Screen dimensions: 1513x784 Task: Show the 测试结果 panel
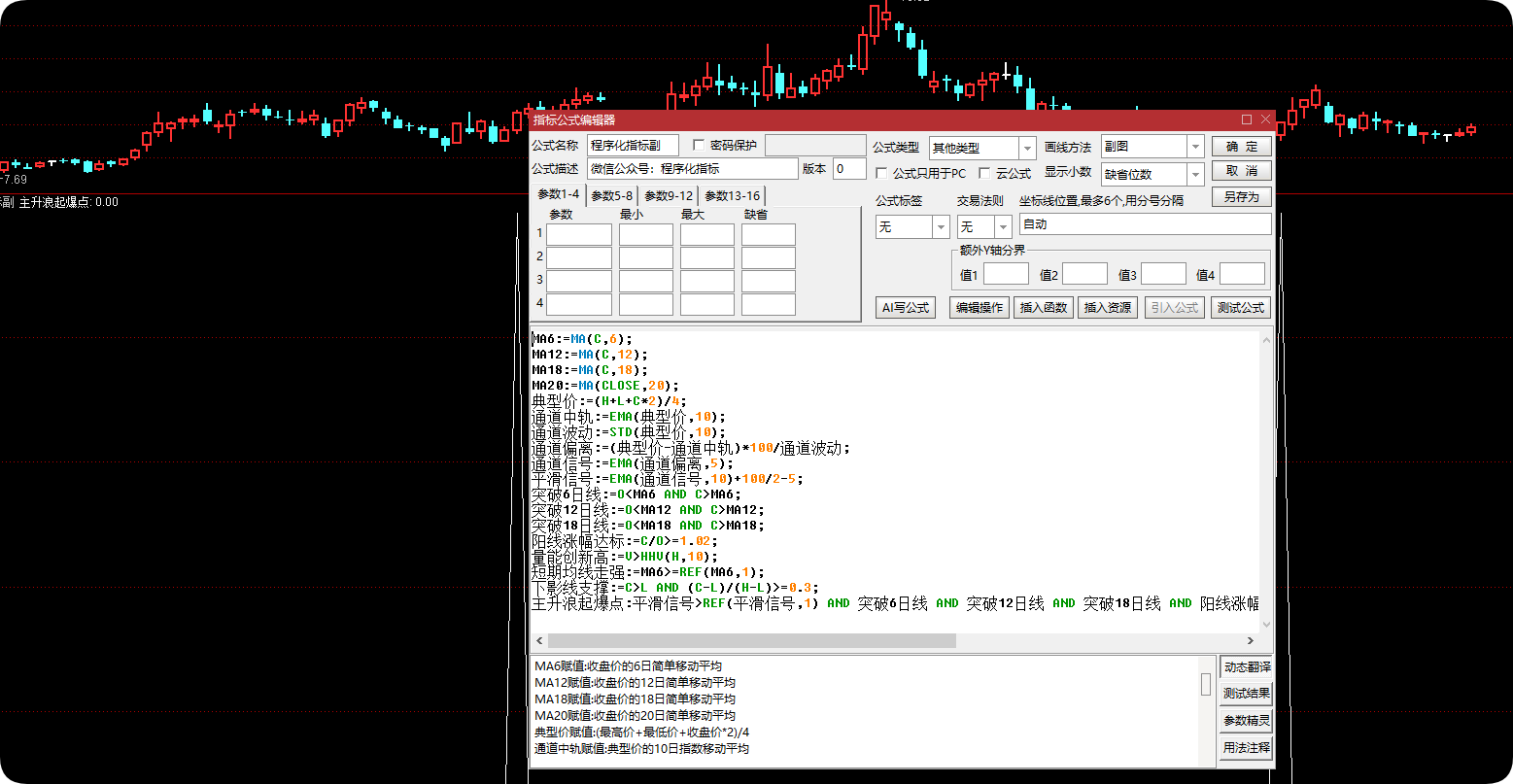tap(1246, 694)
